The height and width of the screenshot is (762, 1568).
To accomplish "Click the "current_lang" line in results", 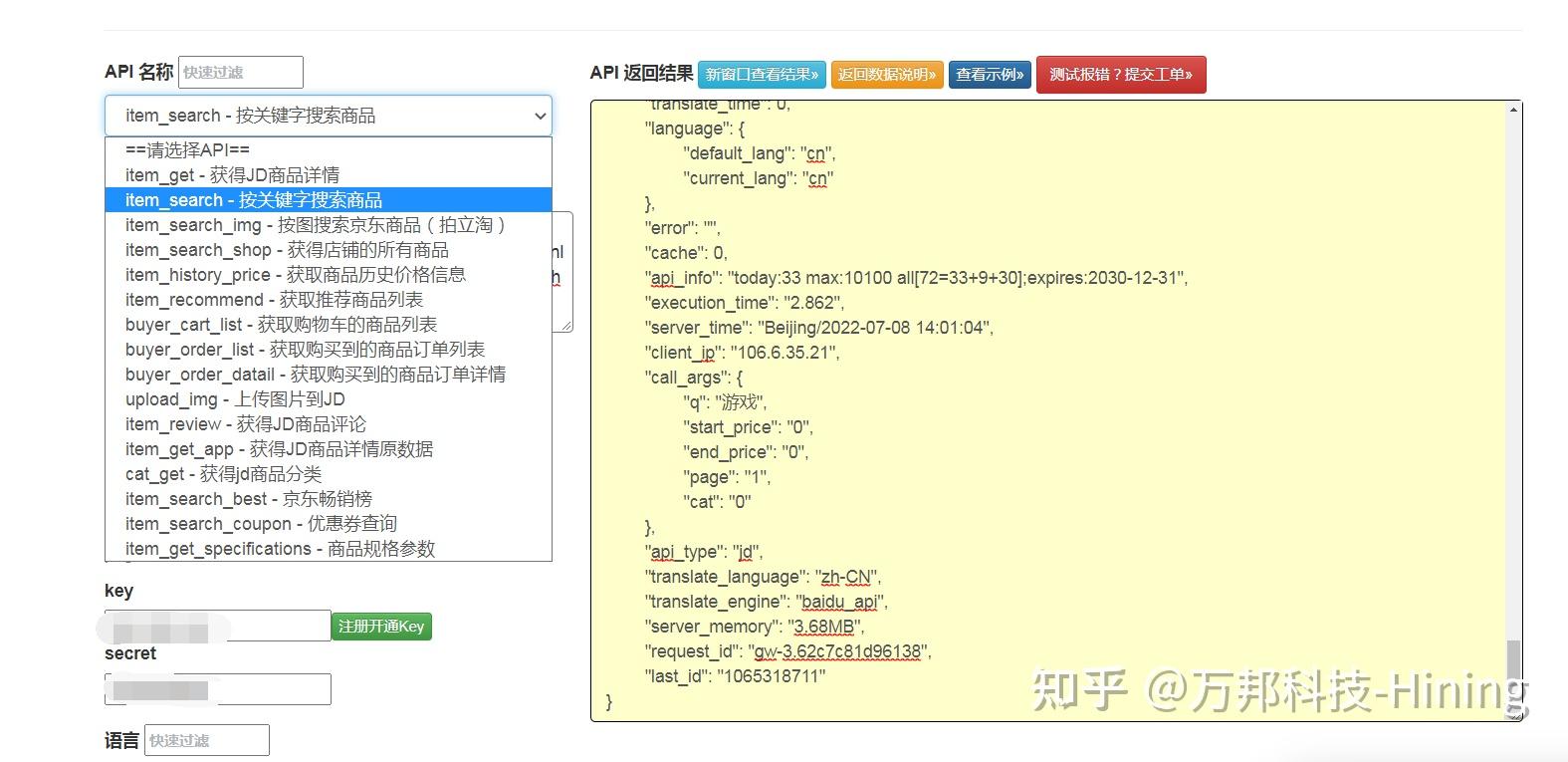I will pos(759,178).
